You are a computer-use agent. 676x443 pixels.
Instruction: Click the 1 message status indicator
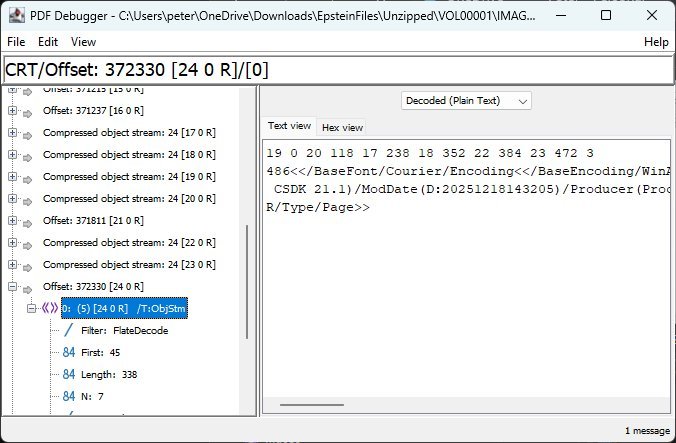click(x=646, y=431)
